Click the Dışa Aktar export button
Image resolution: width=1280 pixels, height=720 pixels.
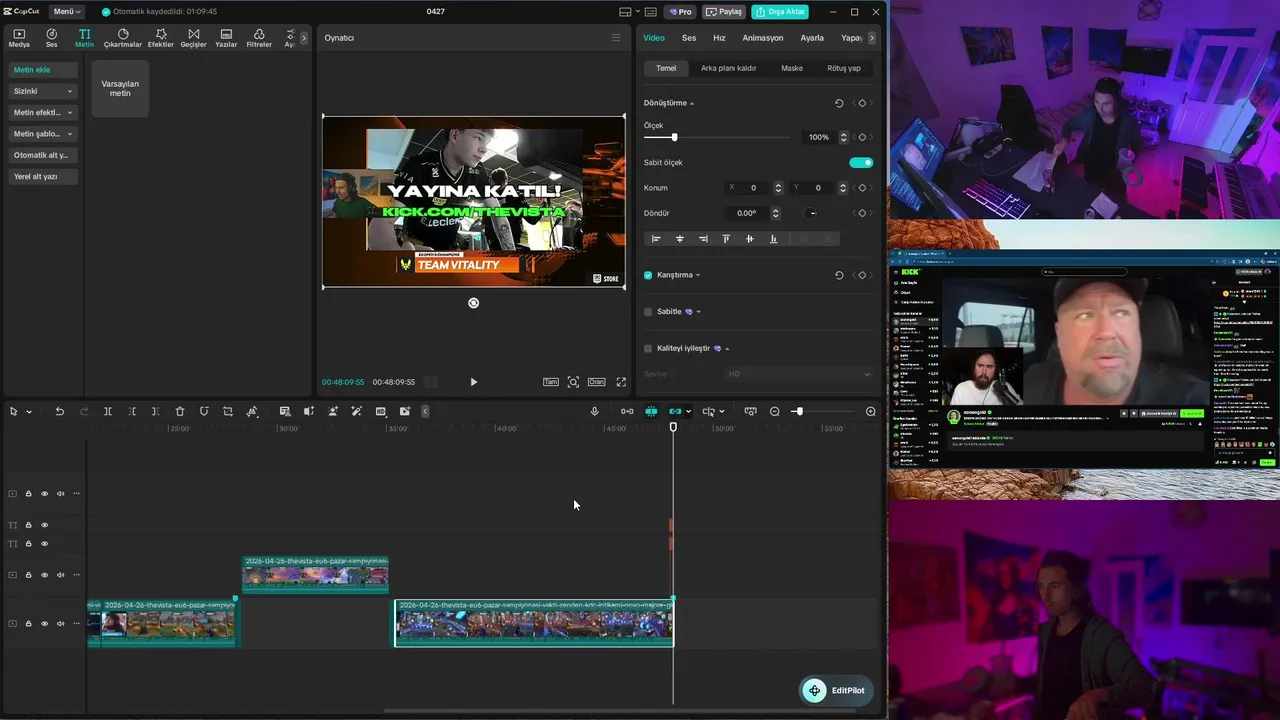point(780,11)
